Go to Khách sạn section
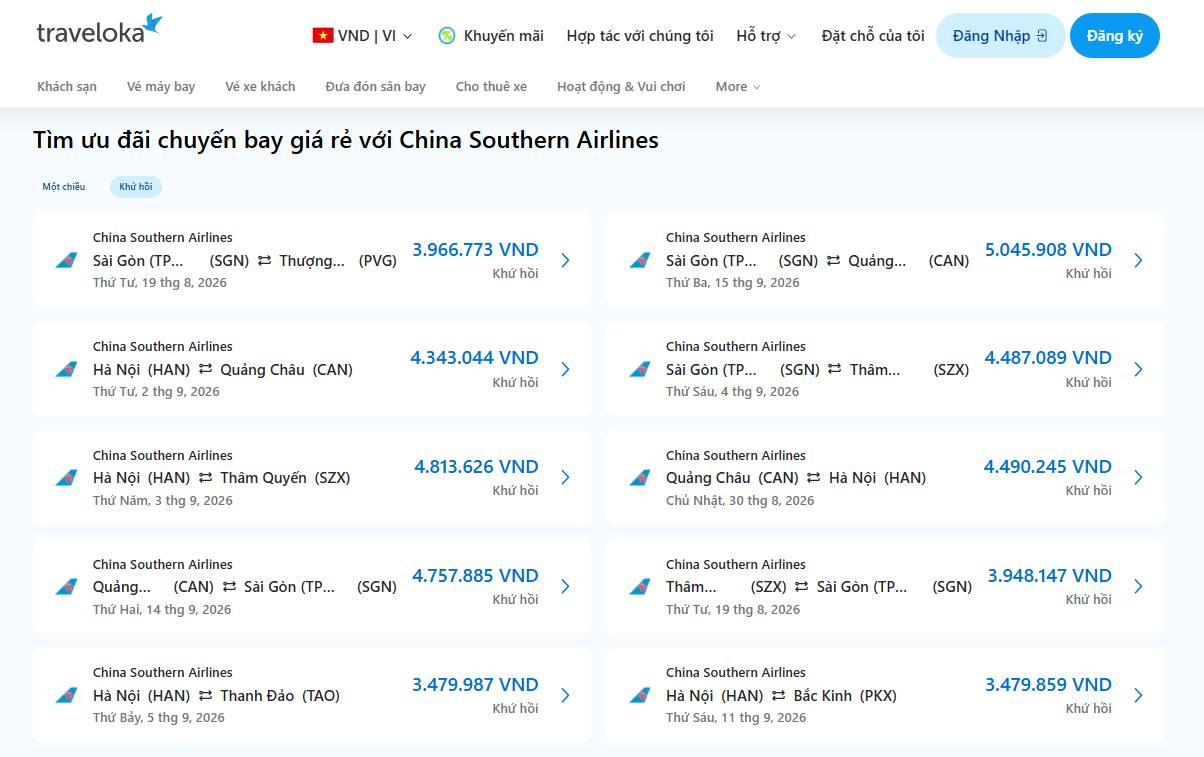 click(67, 87)
